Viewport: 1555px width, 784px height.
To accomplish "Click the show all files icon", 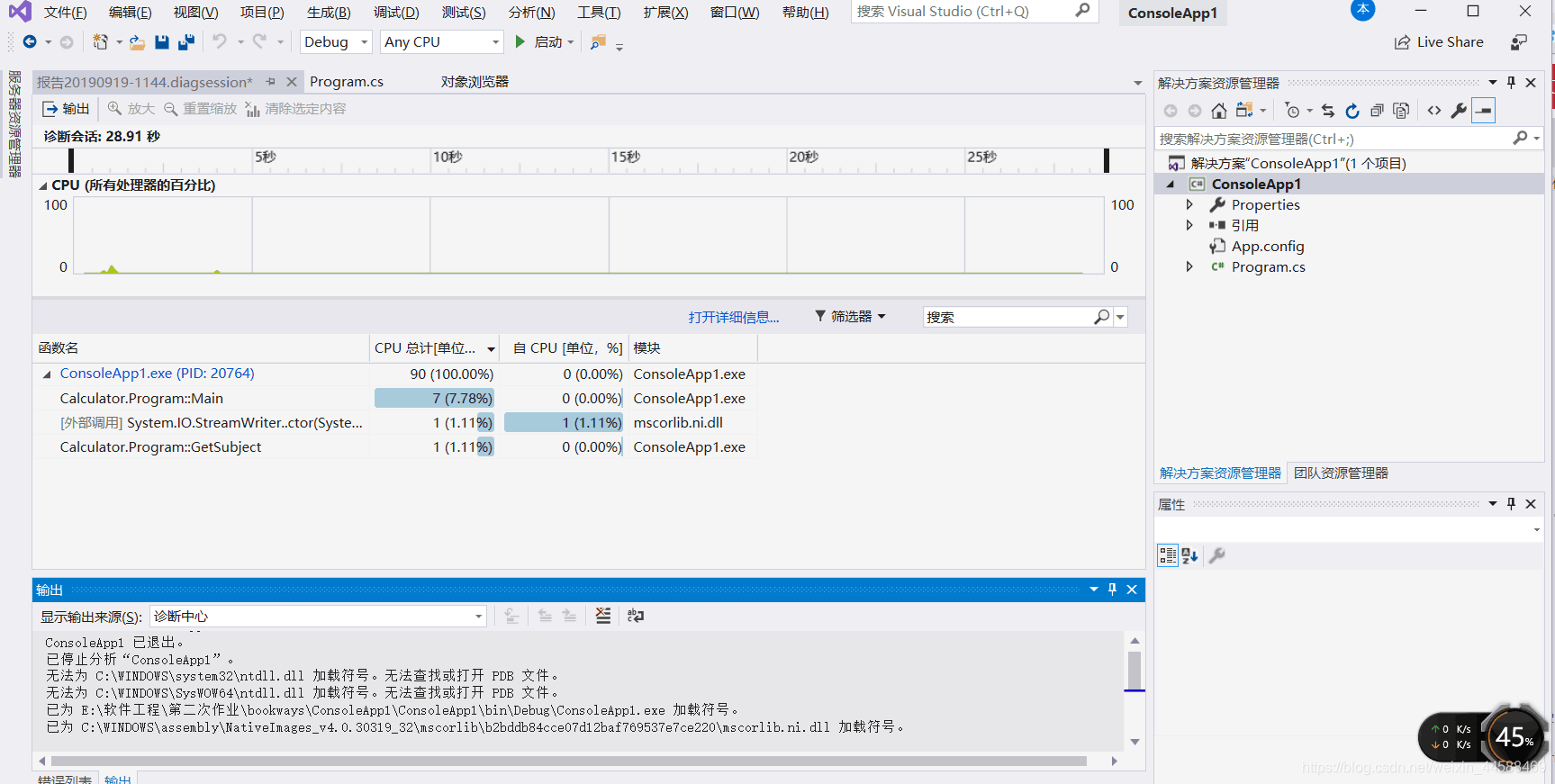I will [1401, 111].
